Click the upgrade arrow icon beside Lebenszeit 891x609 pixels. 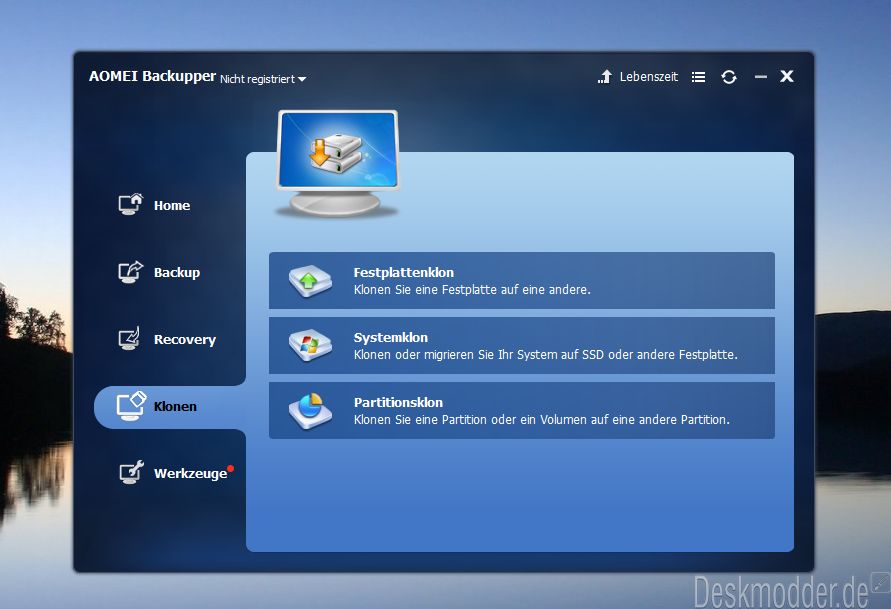coord(605,76)
